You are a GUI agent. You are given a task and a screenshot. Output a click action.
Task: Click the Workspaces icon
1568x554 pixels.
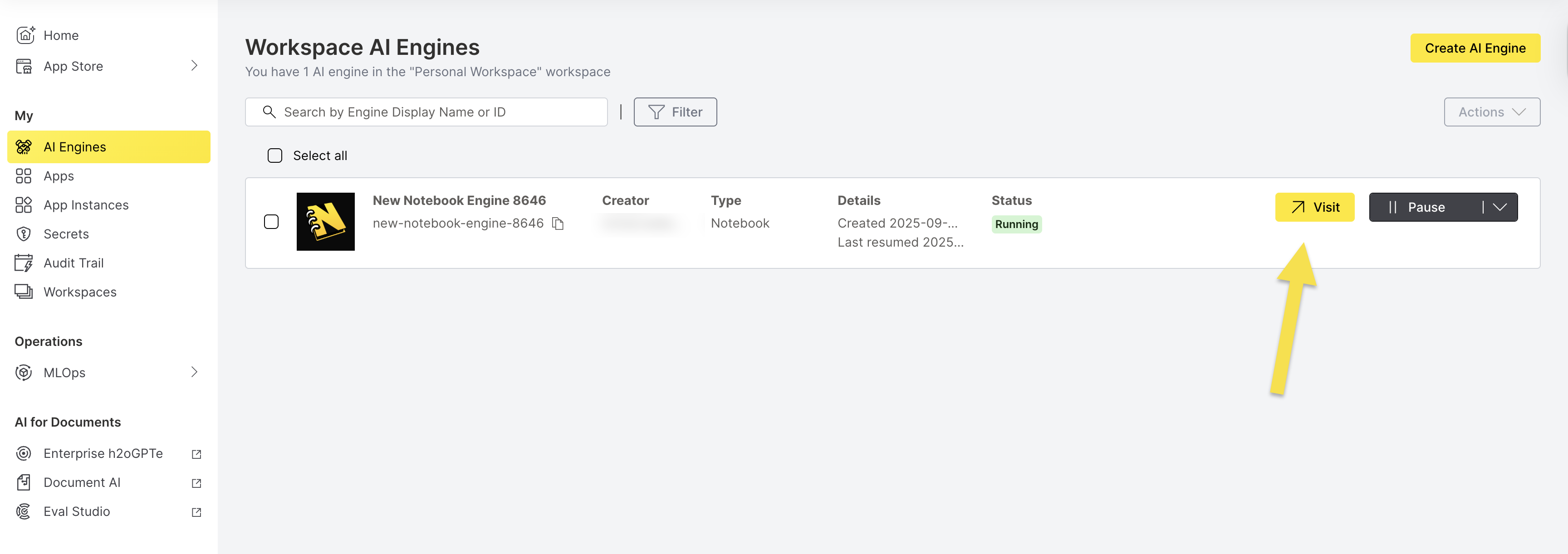click(x=24, y=292)
